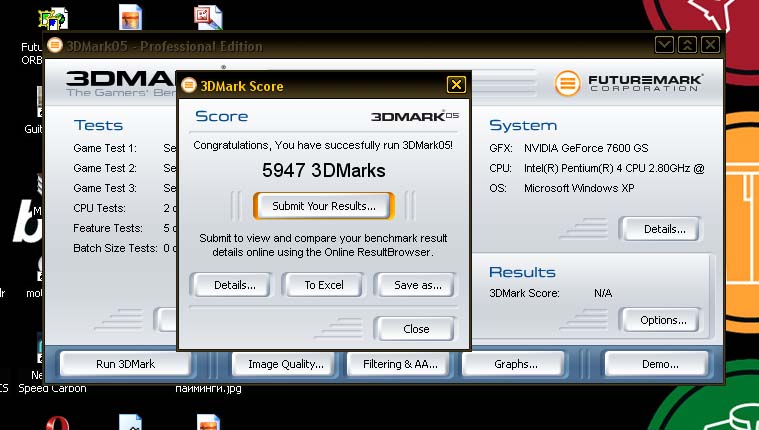Click the System section heading
759x430 pixels.
523,125
